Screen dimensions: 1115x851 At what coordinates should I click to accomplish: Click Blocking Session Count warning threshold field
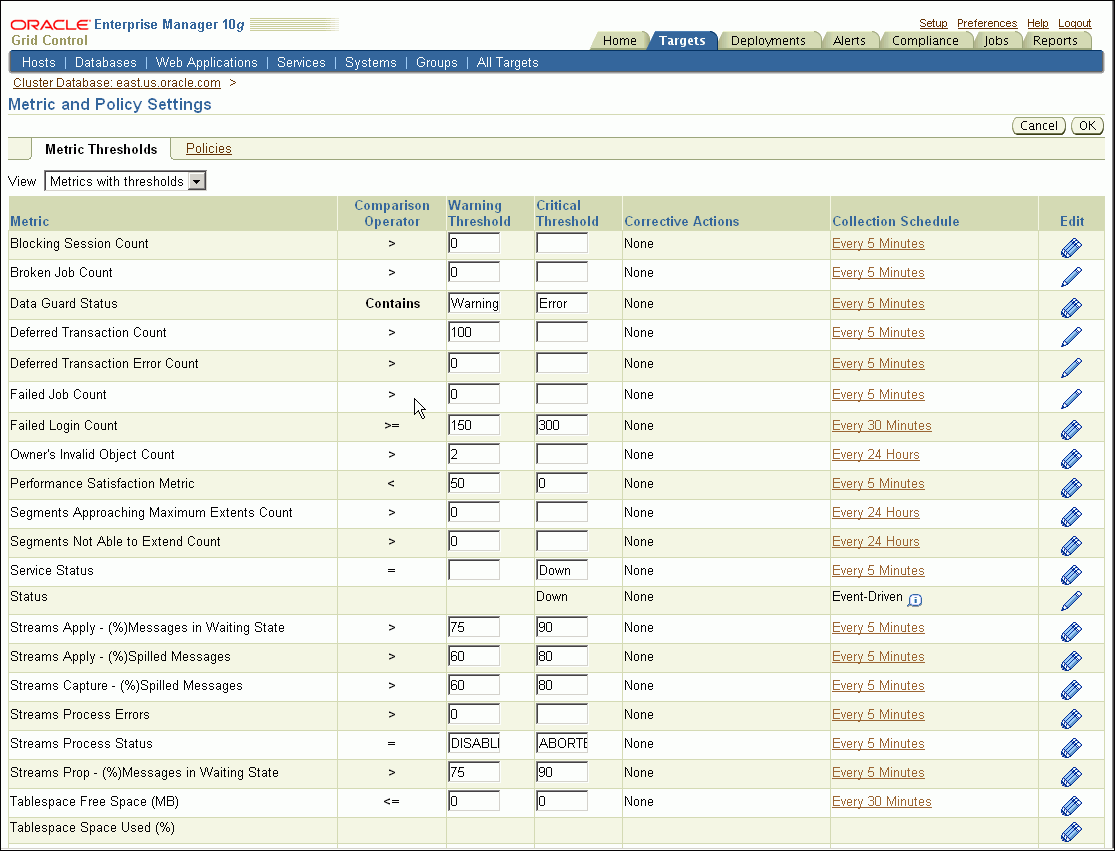coord(474,243)
